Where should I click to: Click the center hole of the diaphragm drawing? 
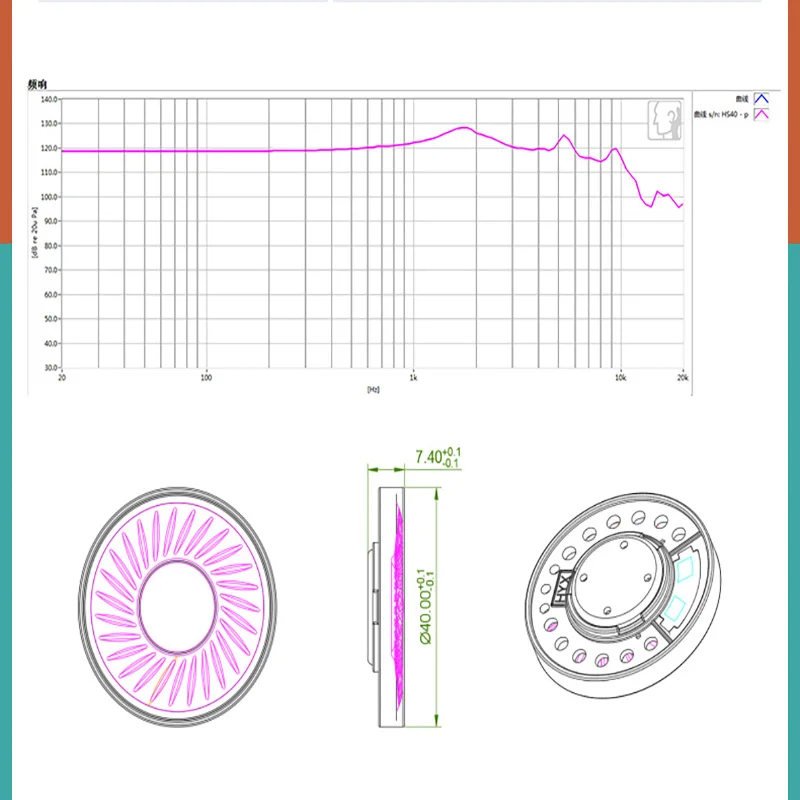[178, 606]
